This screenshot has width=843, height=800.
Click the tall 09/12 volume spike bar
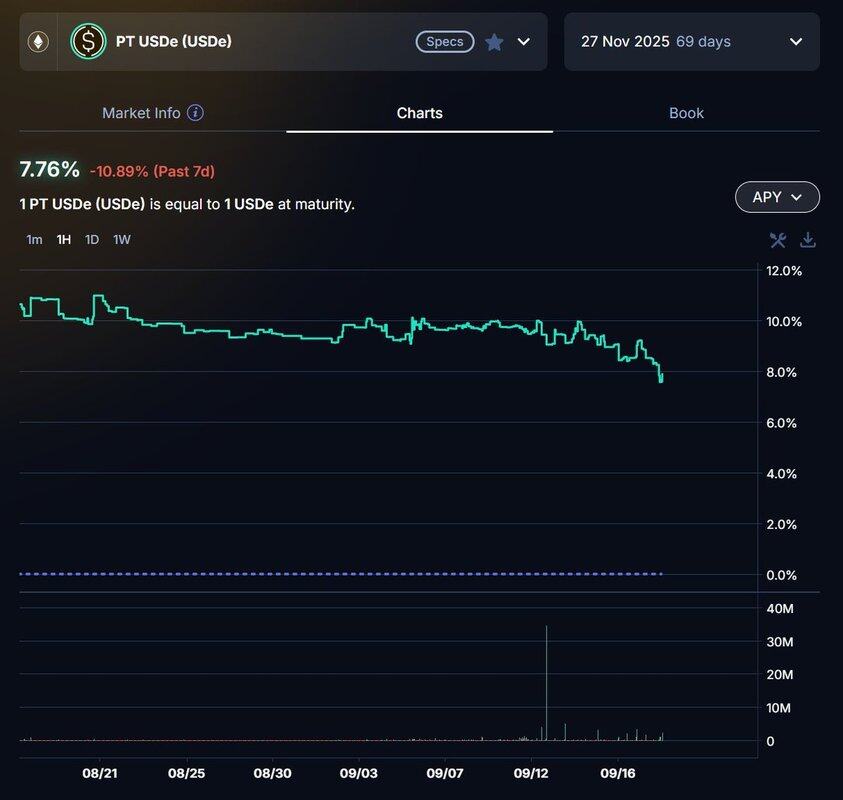[546, 683]
